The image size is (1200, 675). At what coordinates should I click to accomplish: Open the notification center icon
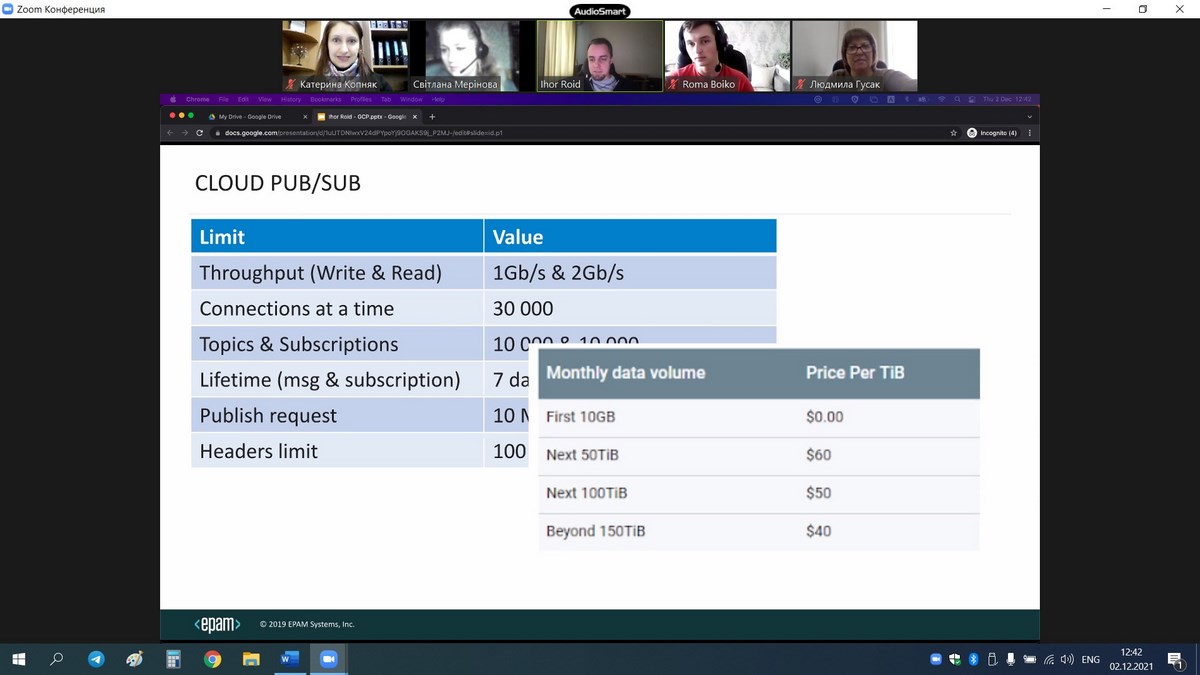(x=1175, y=659)
